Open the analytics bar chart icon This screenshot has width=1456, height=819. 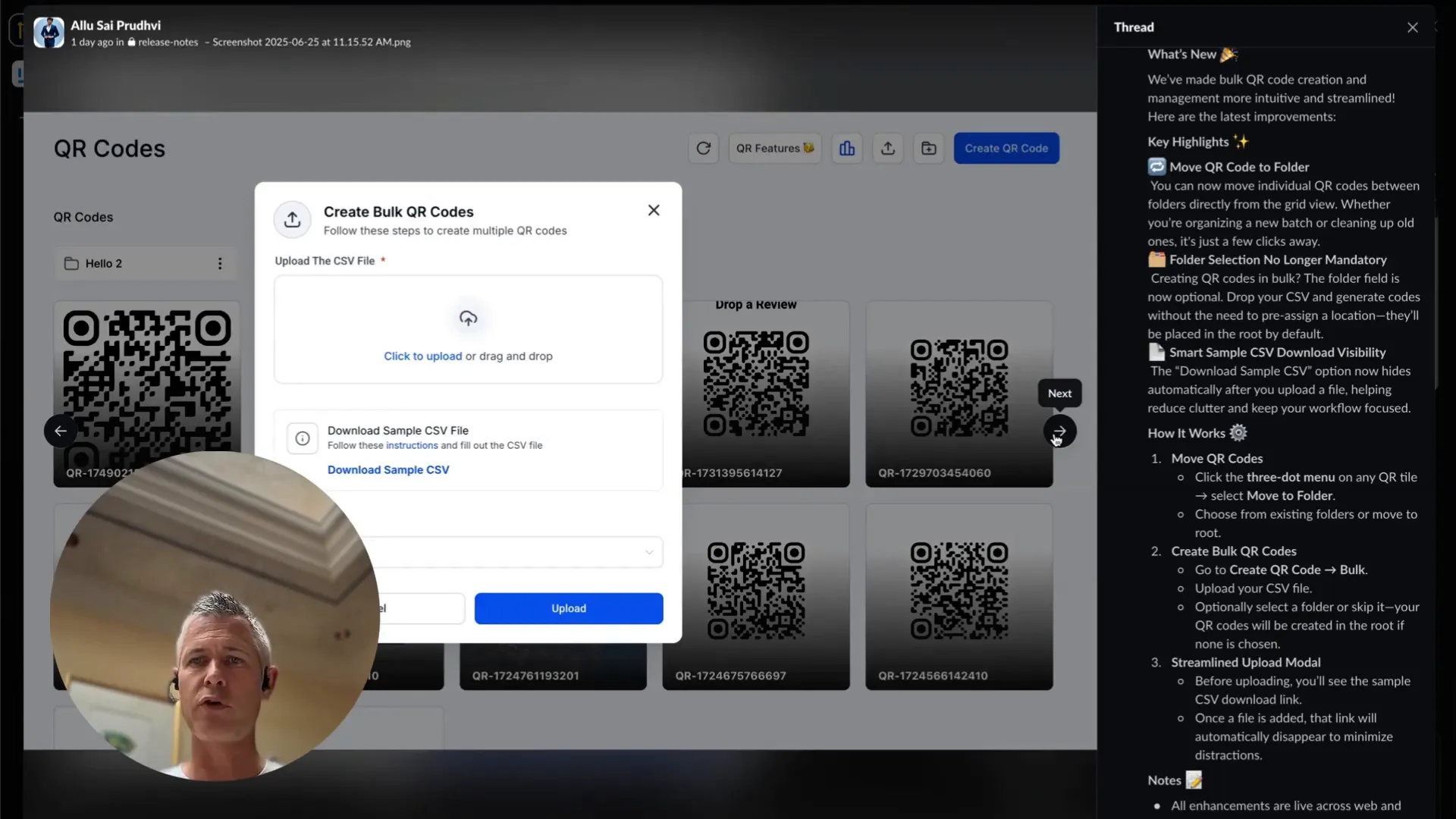[x=847, y=149]
